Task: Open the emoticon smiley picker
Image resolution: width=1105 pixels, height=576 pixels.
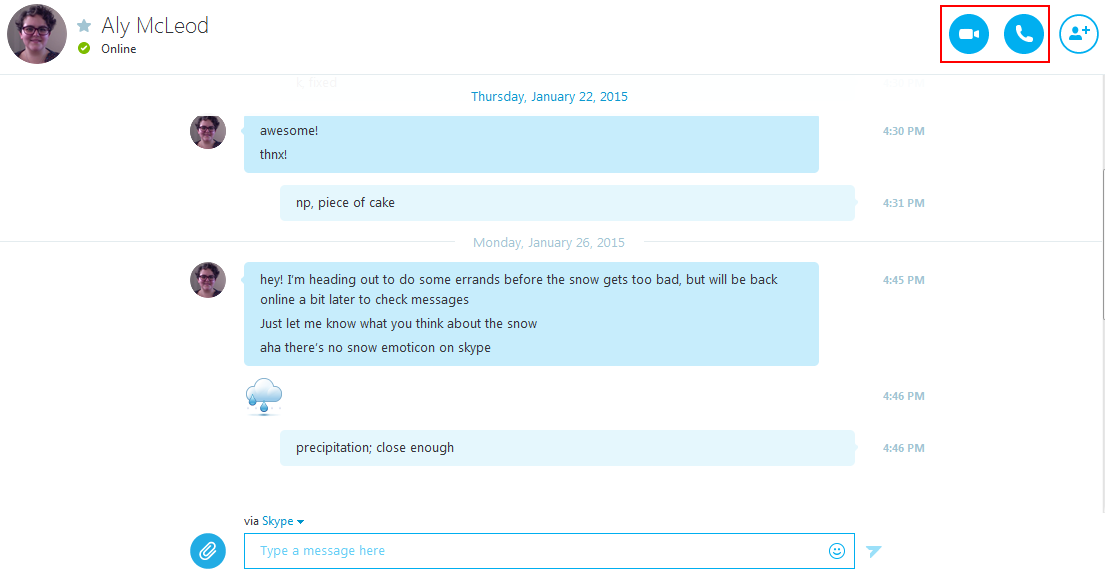Action: tap(837, 551)
